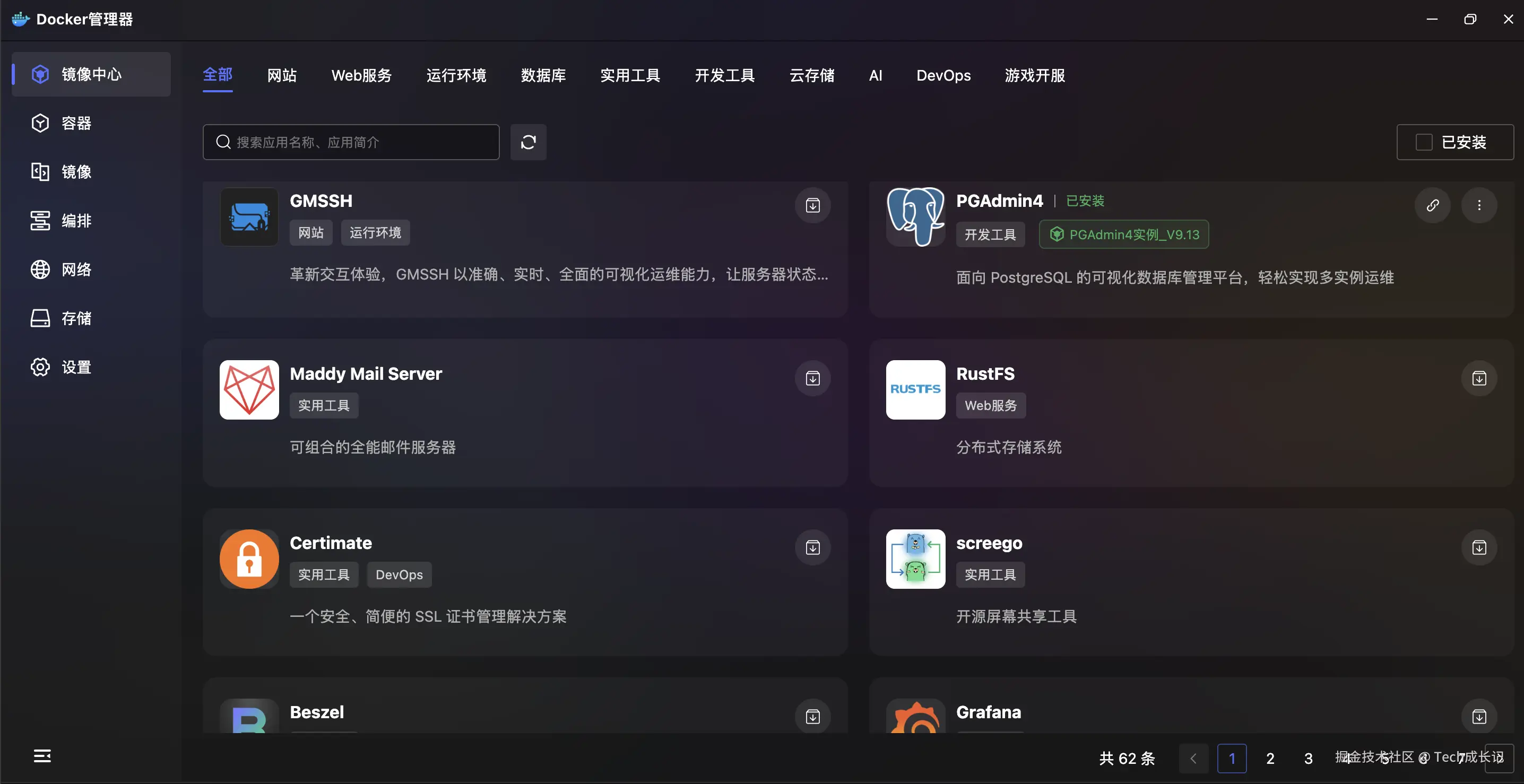The width and height of the screenshot is (1524, 784).
Task: Open the 网络 (Network) panel
Action: (76, 269)
